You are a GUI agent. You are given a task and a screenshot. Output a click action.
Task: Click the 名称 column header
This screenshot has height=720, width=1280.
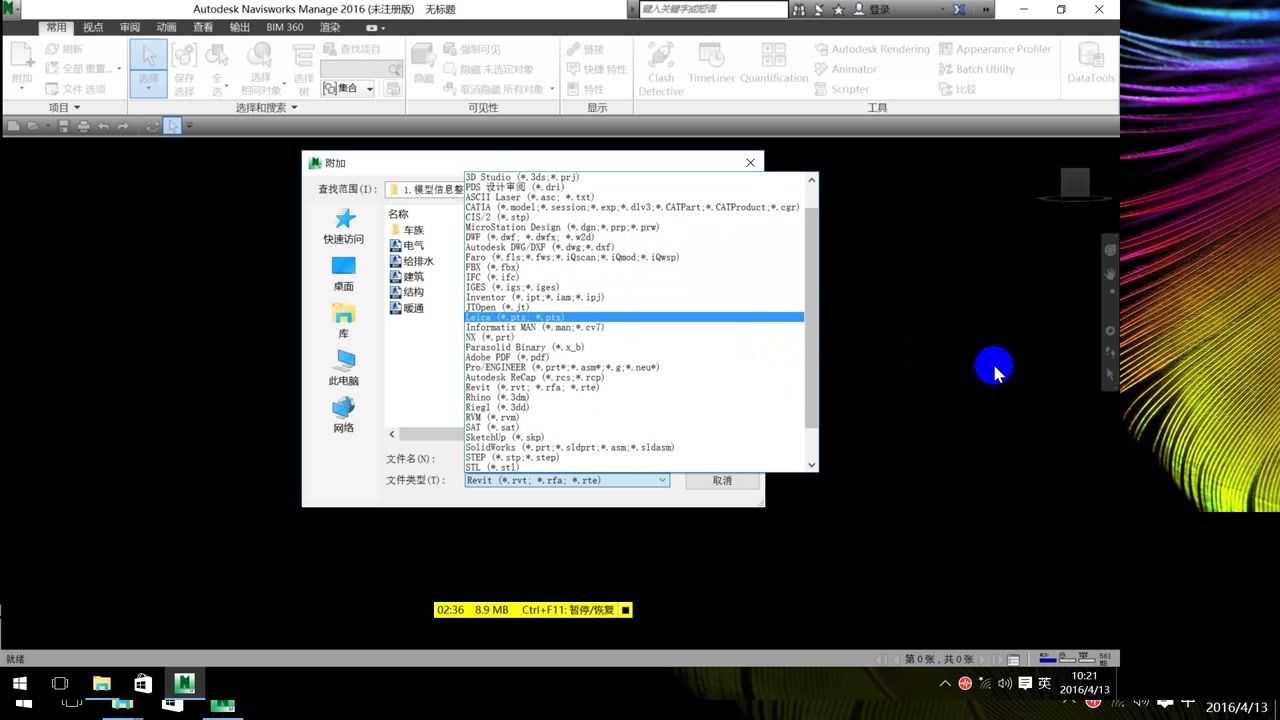(399, 214)
